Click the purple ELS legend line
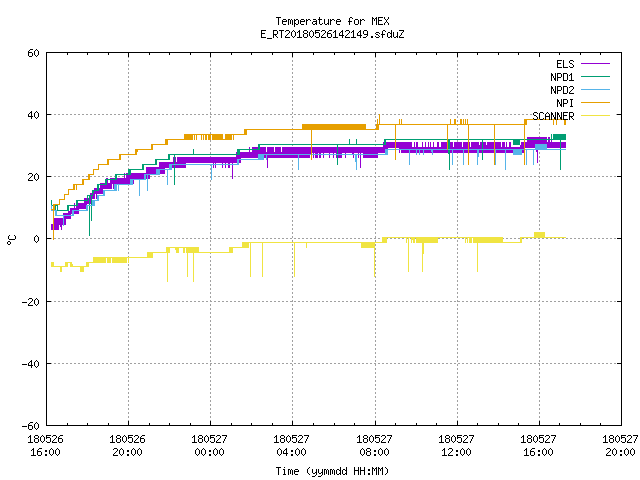Screen dimensions: 640x480 click(x=595, y=64)
